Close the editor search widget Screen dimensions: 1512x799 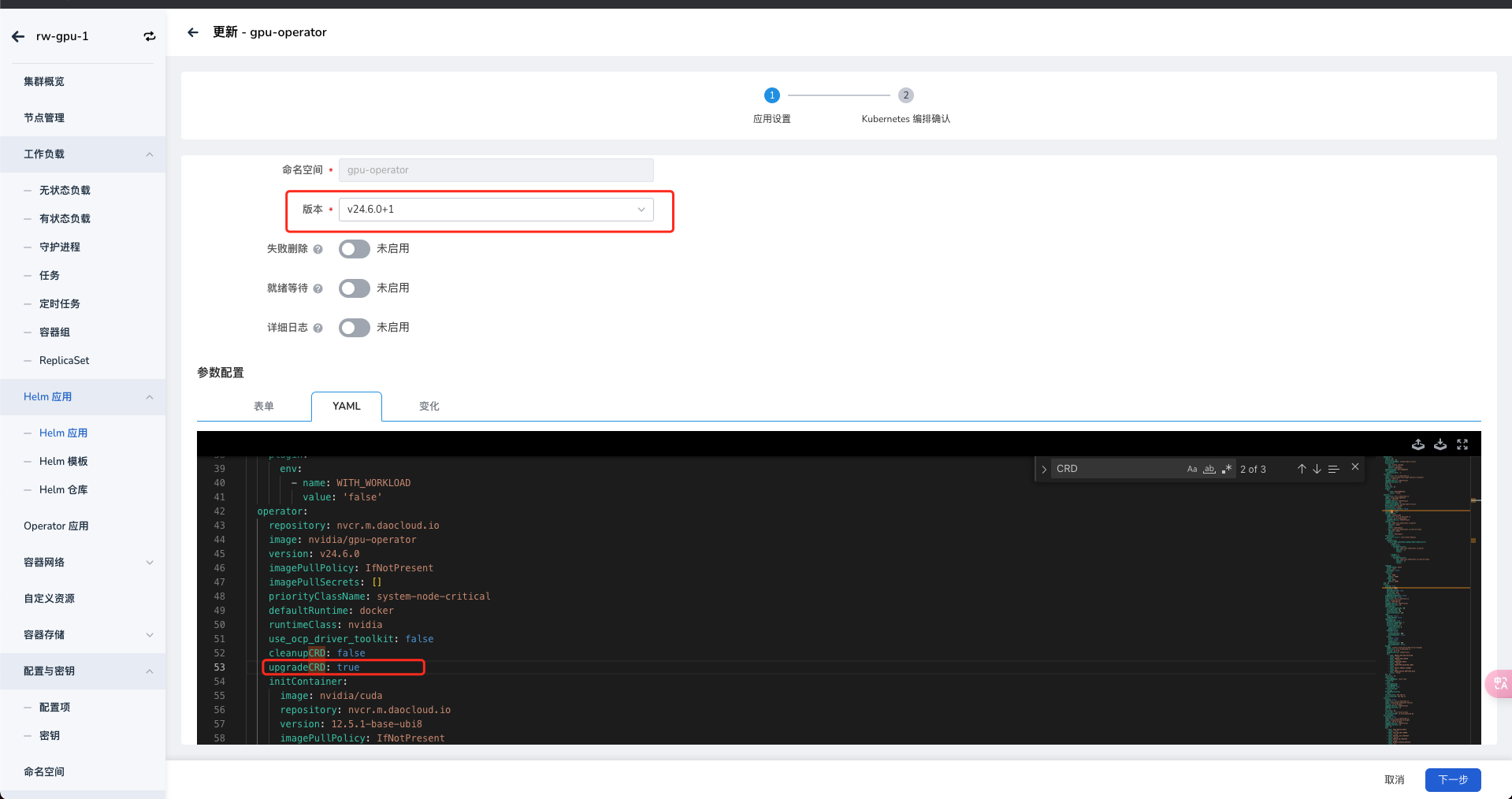pos(1354,467)
